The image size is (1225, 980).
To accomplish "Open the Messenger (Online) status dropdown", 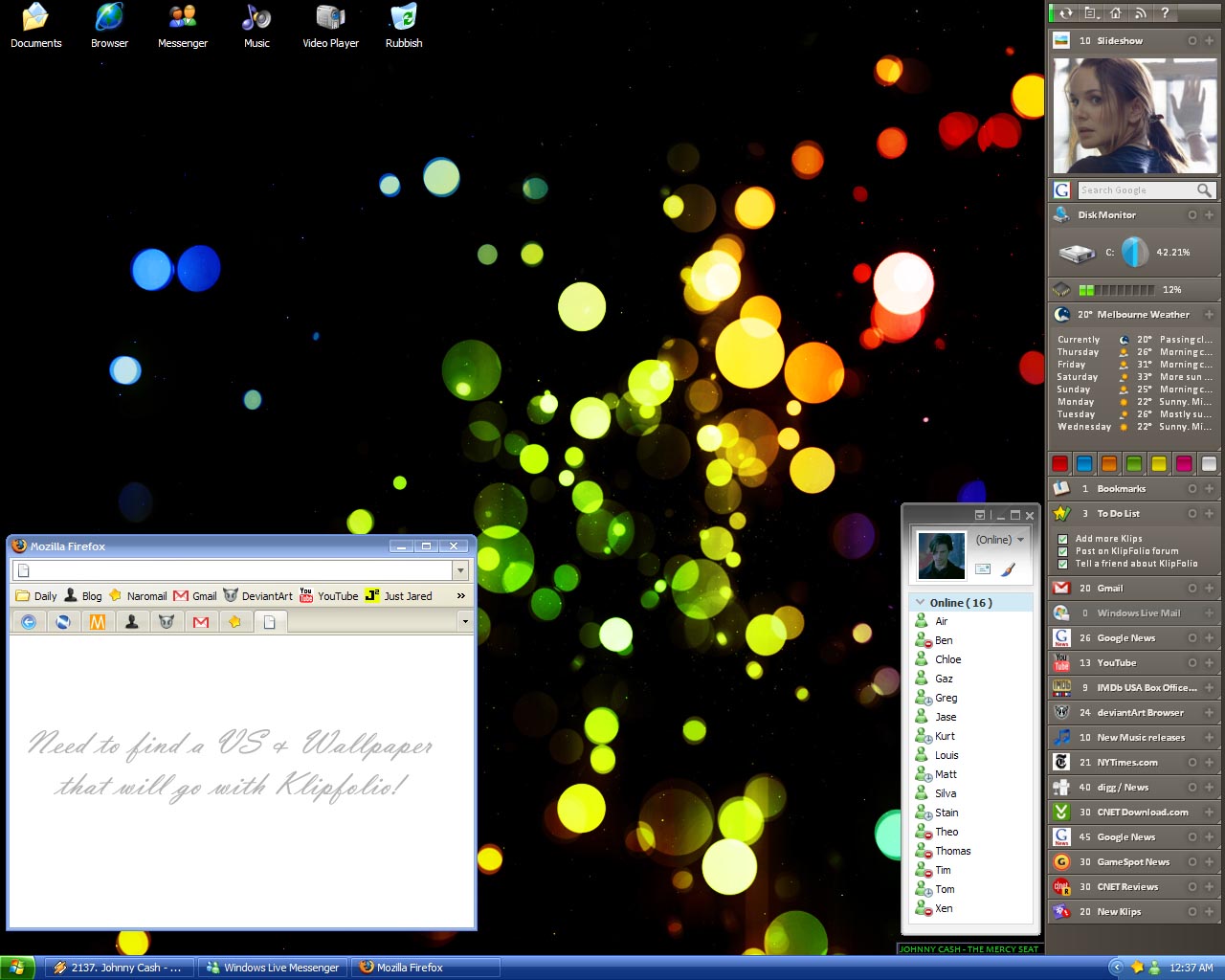I will click(1020, 540).
